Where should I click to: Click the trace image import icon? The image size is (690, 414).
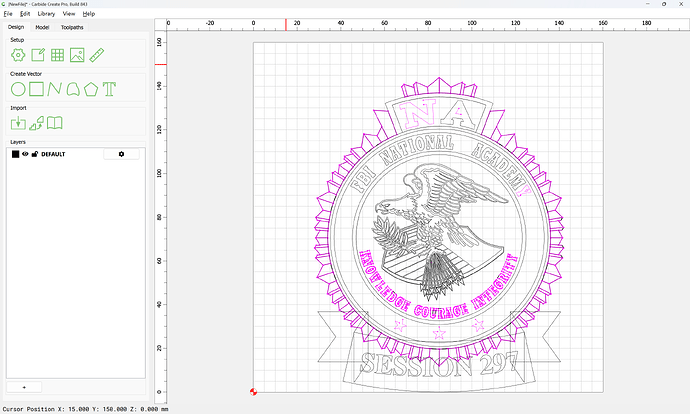point(37,123)
